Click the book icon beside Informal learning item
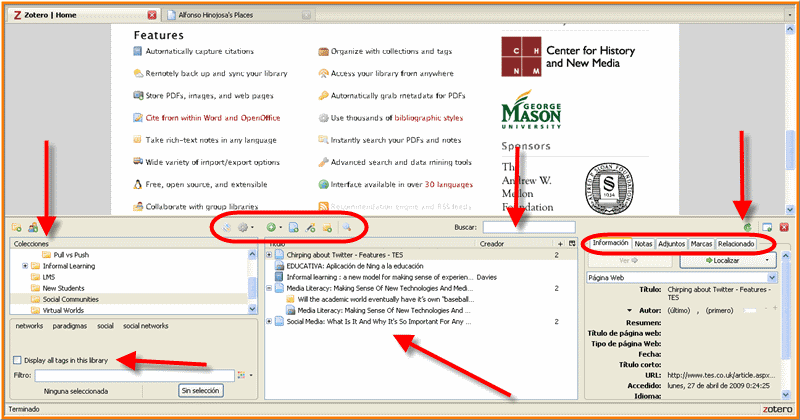The width and height of the screenshot is (800, 420). [x=279, y=277]
